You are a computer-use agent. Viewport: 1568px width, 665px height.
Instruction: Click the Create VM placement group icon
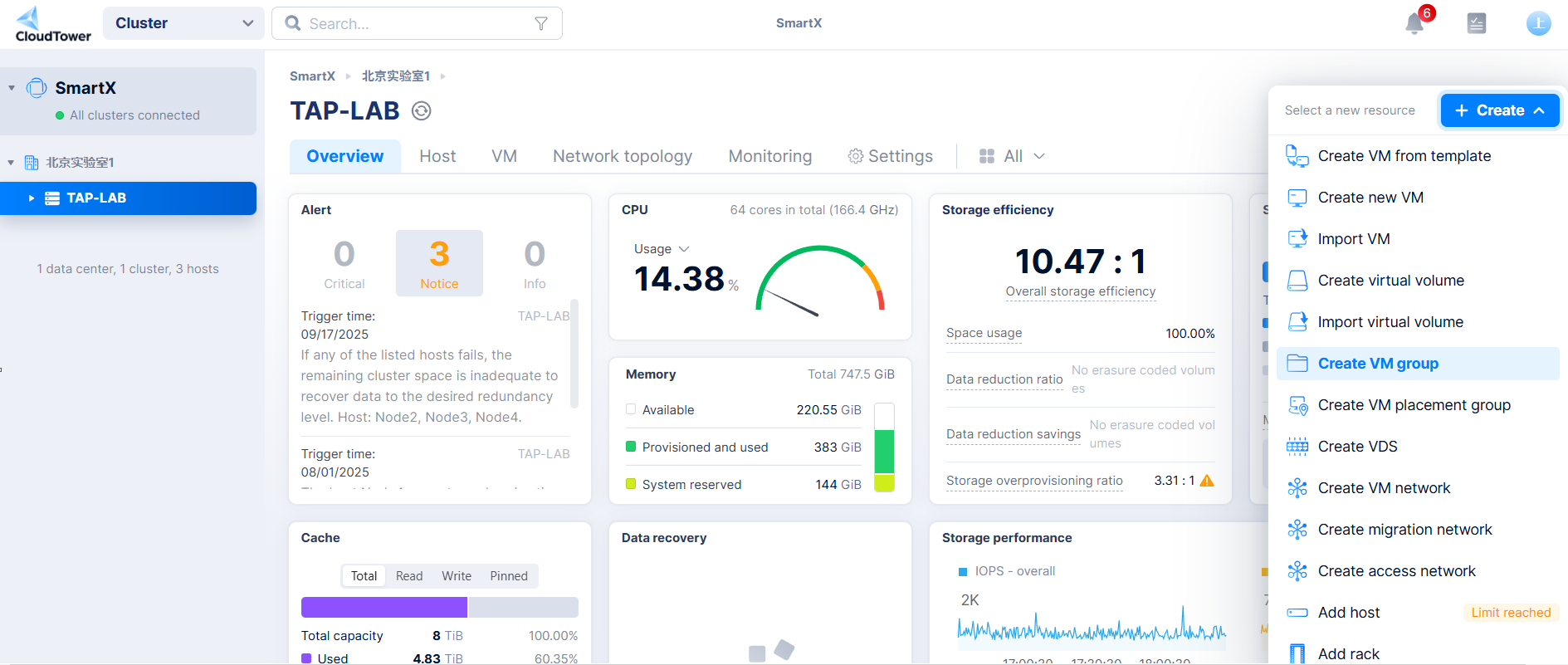click(x=1297, y=405)
